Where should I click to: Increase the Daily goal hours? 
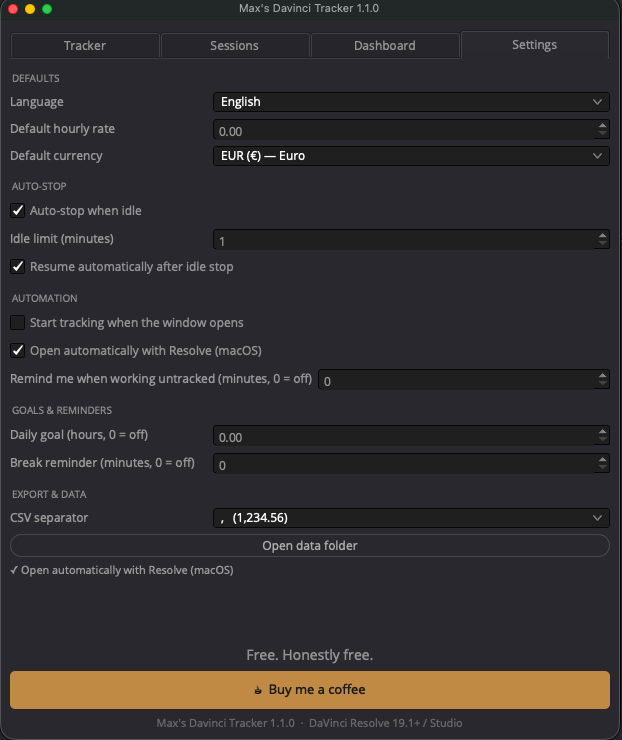[603, 432]
